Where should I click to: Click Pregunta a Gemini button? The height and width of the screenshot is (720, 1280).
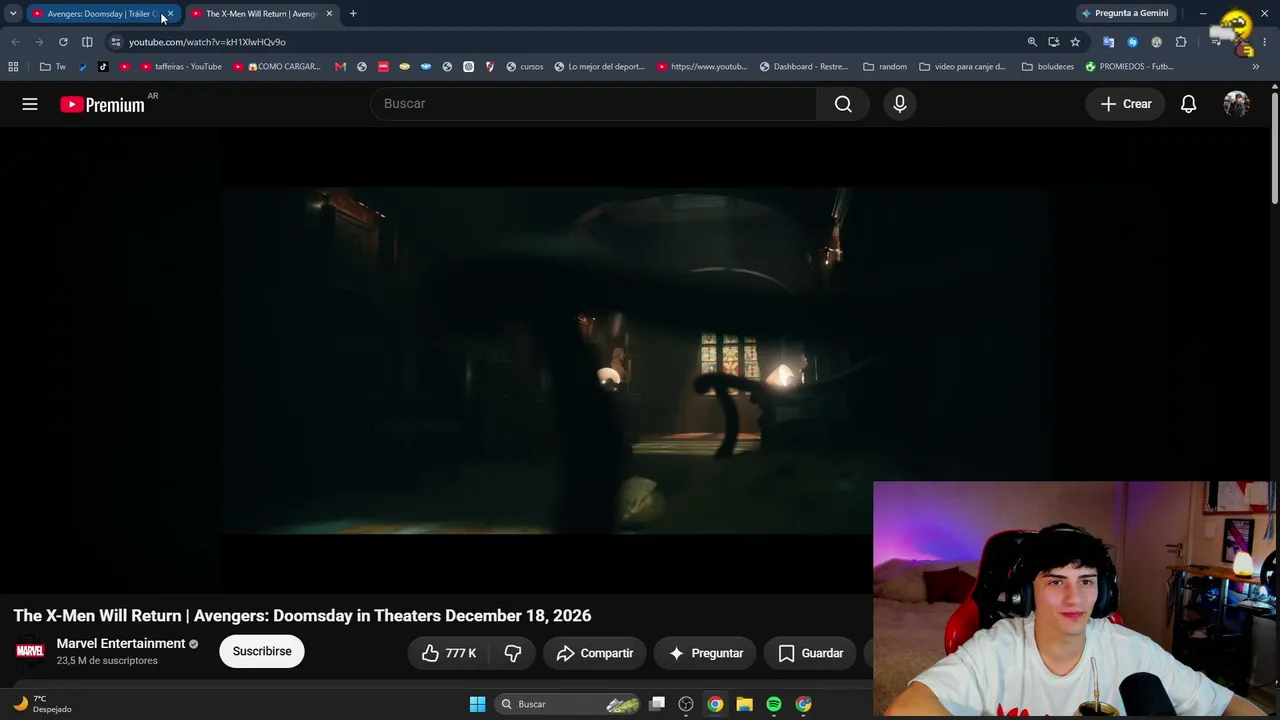(1125, 14)
